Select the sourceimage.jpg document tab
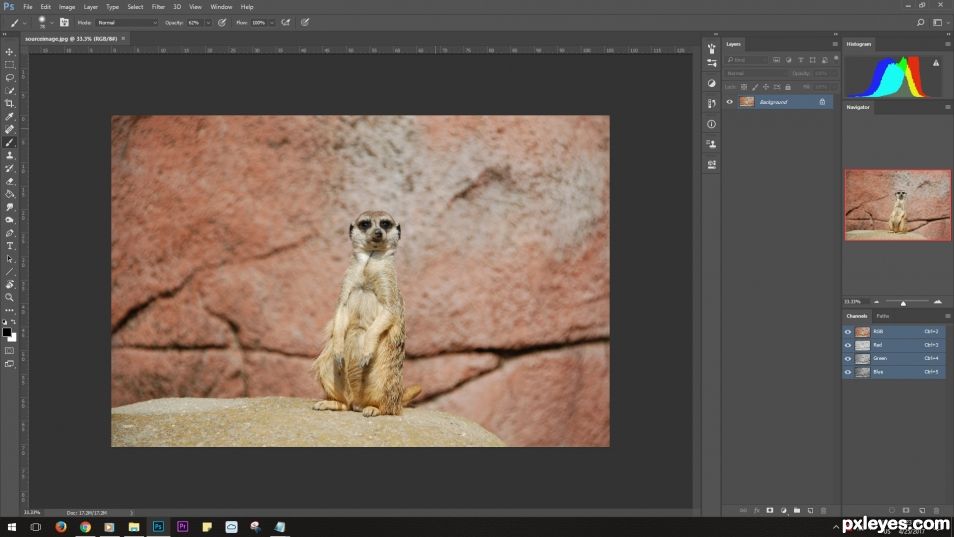The image size is (954, 537). pyautogui.click(x=71, y=38)
